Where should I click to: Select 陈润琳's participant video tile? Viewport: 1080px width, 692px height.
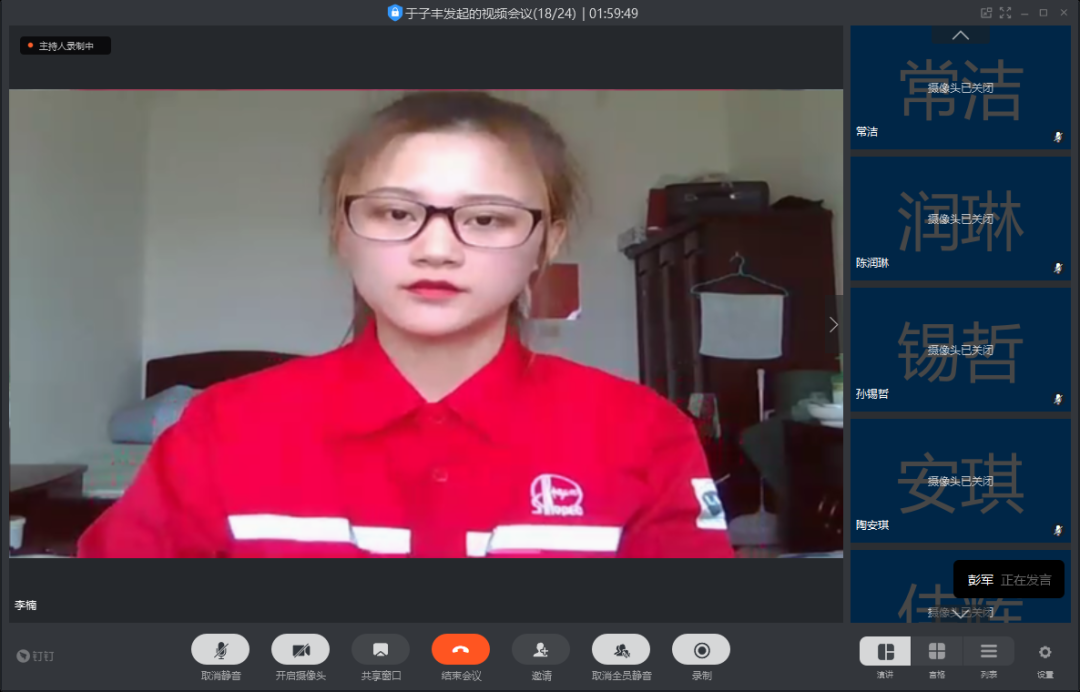click(960, 218)
